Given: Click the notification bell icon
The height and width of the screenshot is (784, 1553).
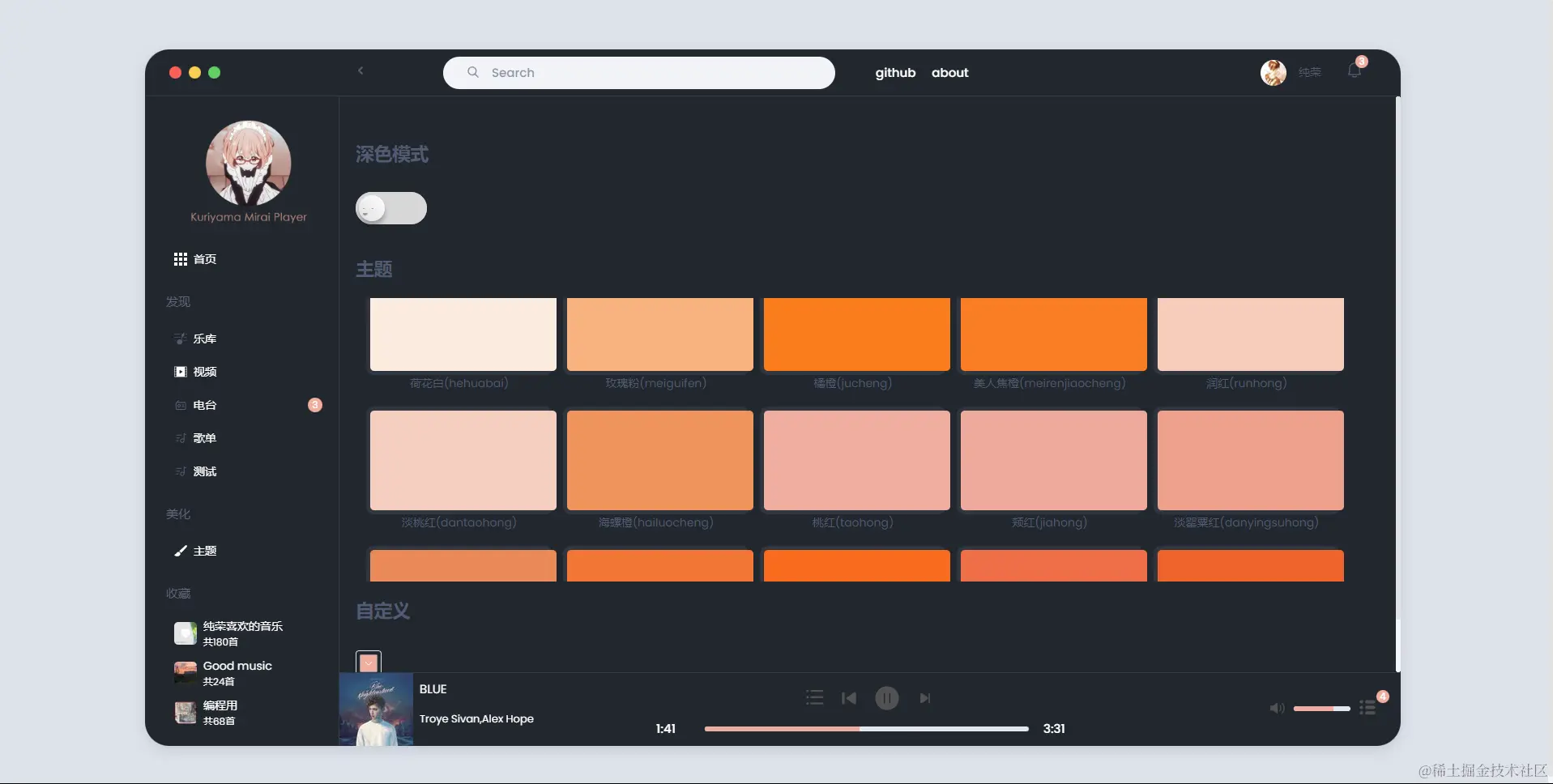Looking at the screenshot, I should tap(1353, 71).
